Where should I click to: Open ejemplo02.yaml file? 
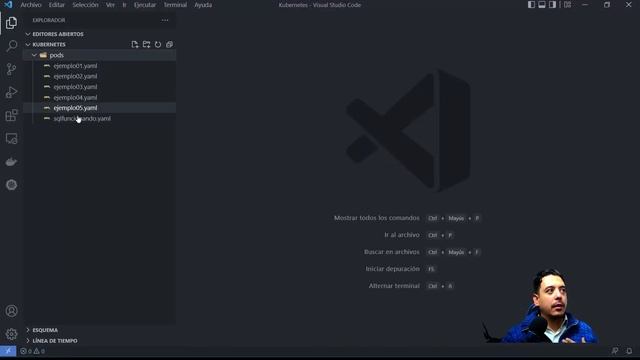tap(100, 76)
